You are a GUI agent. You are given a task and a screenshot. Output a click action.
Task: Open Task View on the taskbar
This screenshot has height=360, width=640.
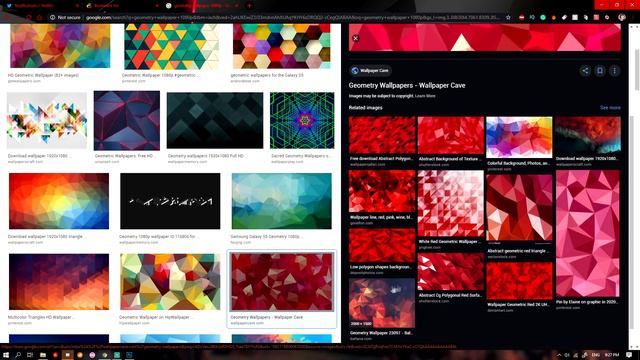tap(30, 355)
